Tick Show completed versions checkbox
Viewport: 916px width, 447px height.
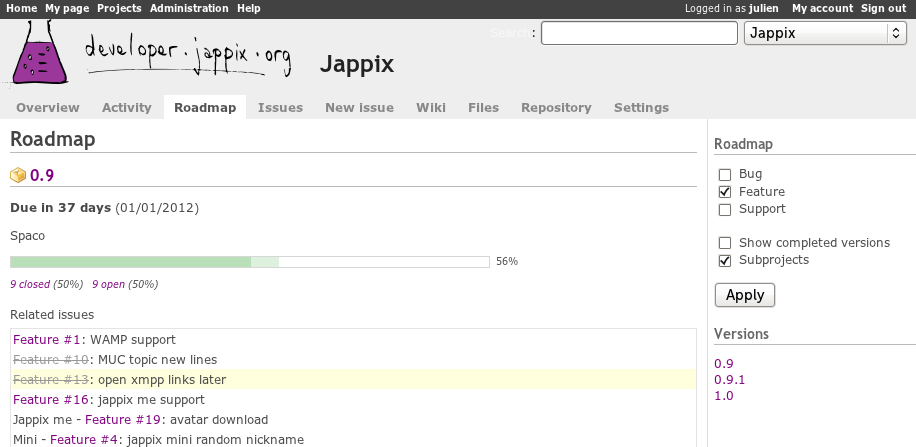(724, 242)
